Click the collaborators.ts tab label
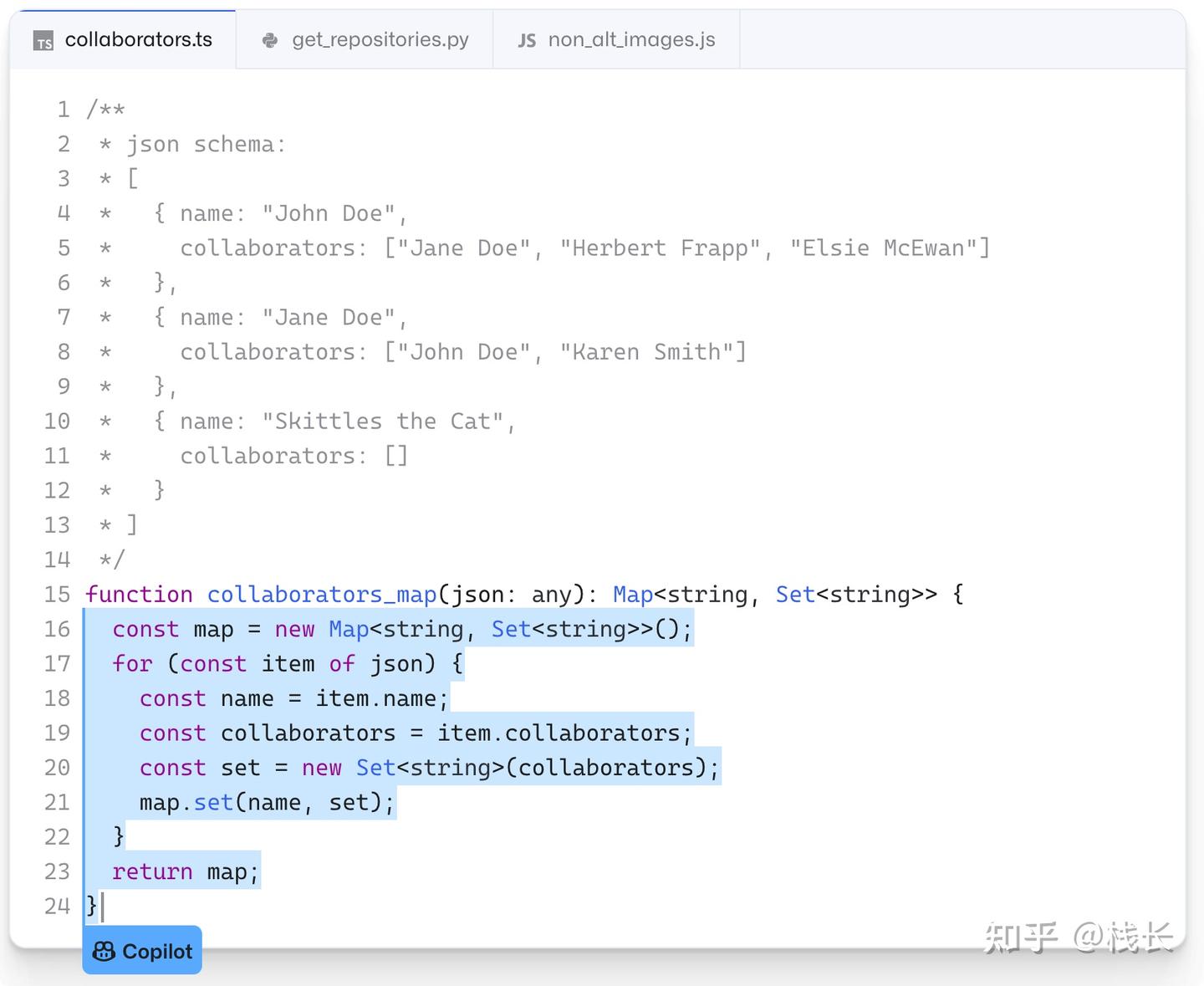Image resolution: width=1204 pixels, height=986 pixels. [x=138, y=39]
